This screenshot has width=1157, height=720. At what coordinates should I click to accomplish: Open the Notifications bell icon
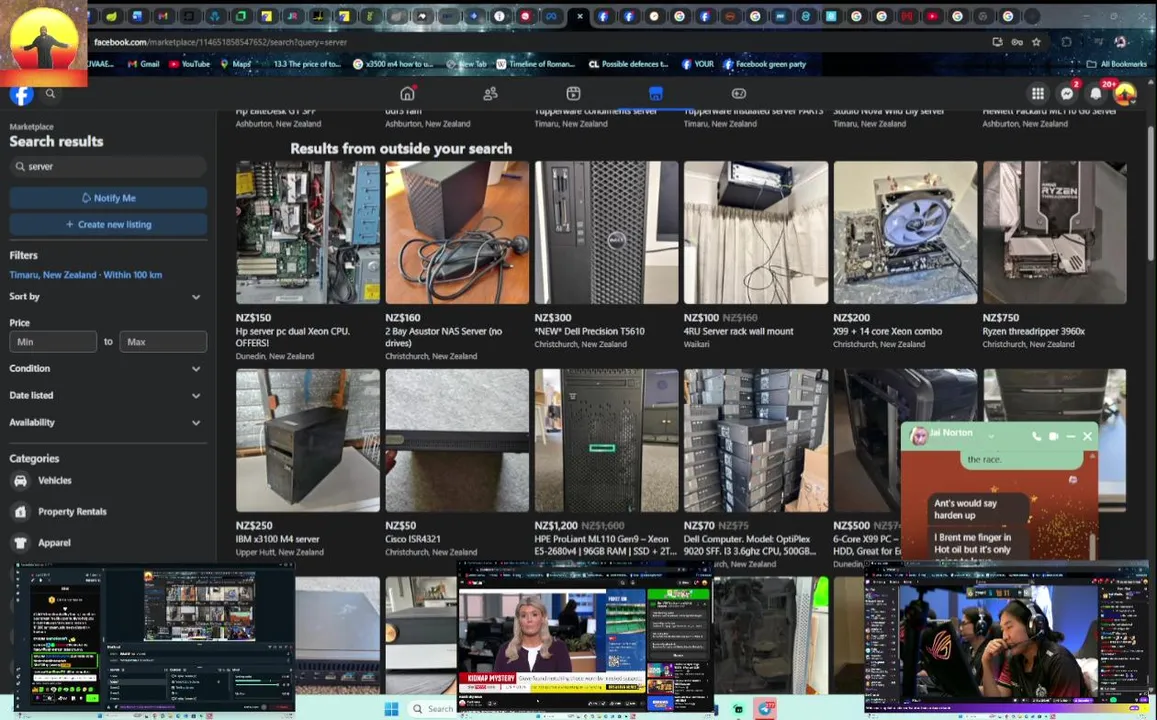click(1096, 94)
